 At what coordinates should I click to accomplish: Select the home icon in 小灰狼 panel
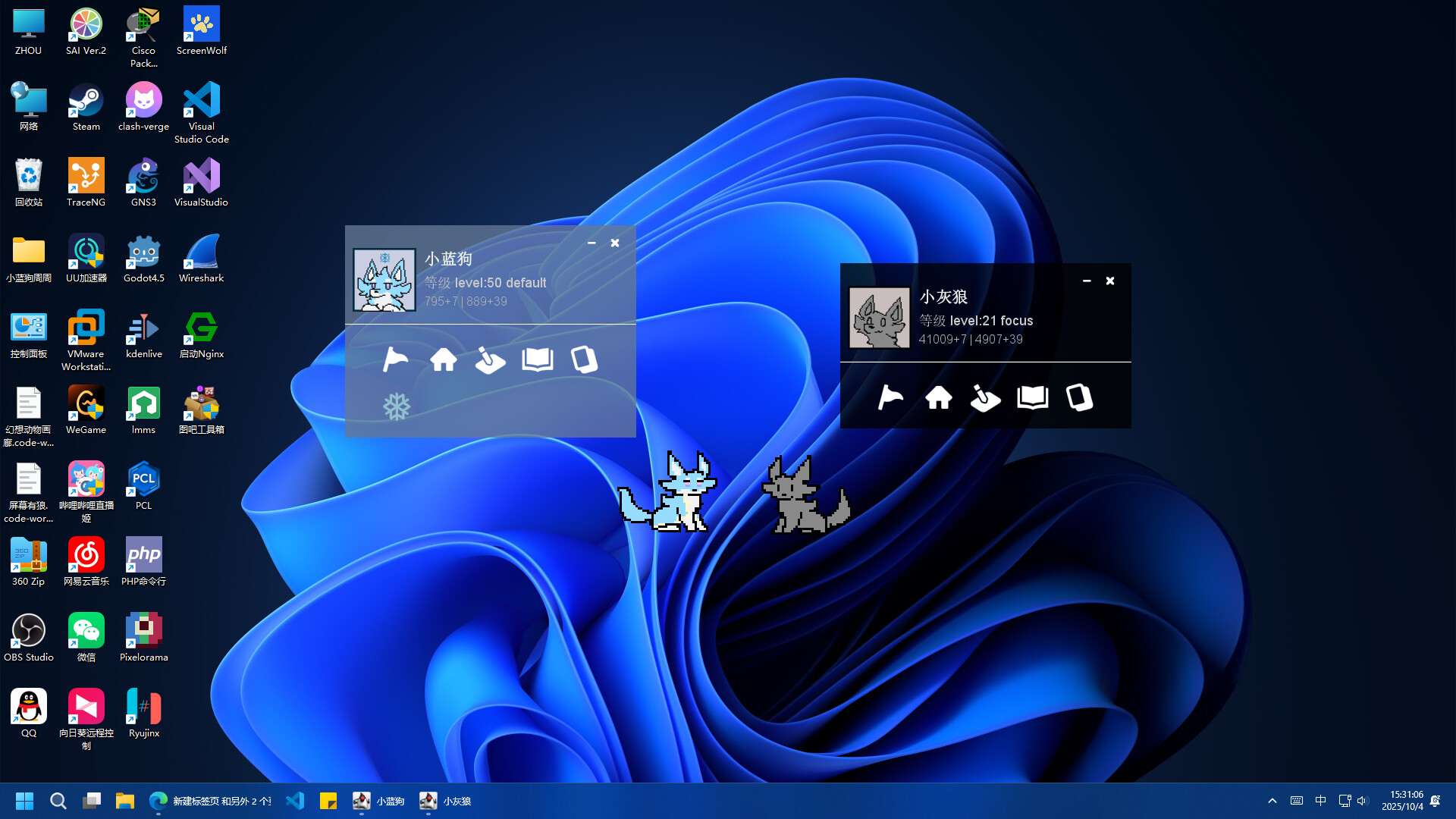tap(938, 397)
